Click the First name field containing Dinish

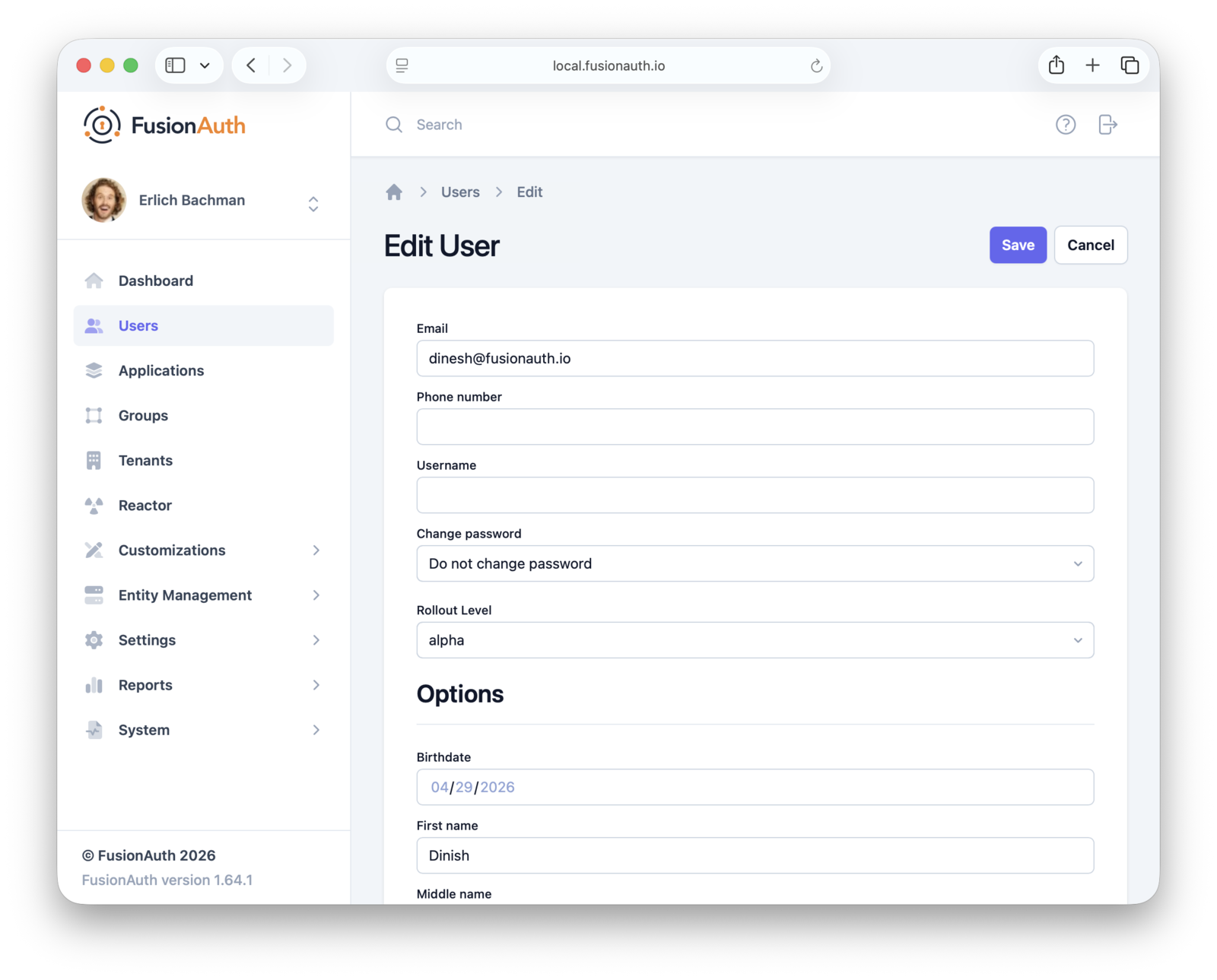pyautogui.click(x=755, y=855)
